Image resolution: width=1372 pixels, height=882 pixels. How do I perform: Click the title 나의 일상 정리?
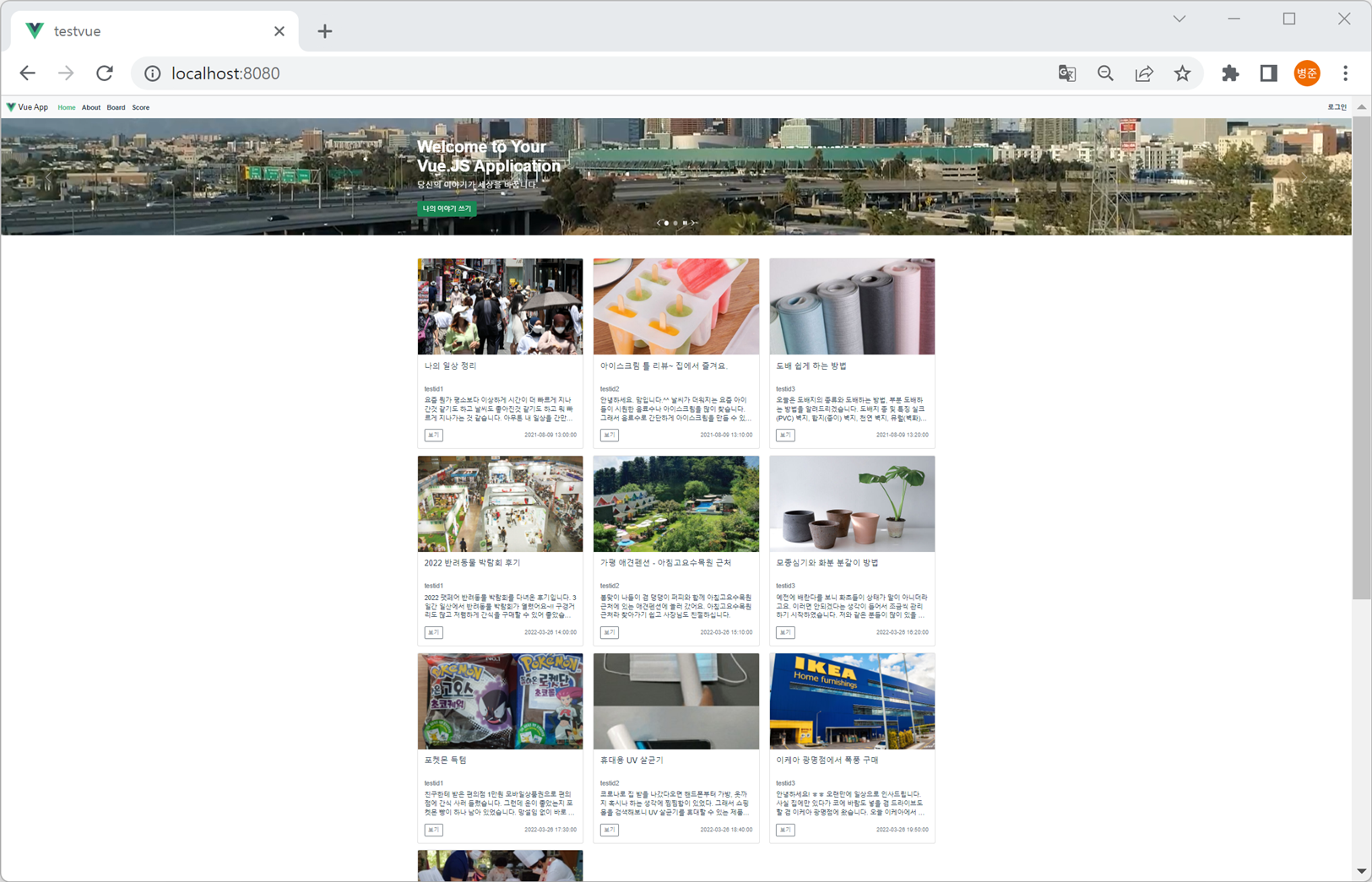(x=450, y=366)
